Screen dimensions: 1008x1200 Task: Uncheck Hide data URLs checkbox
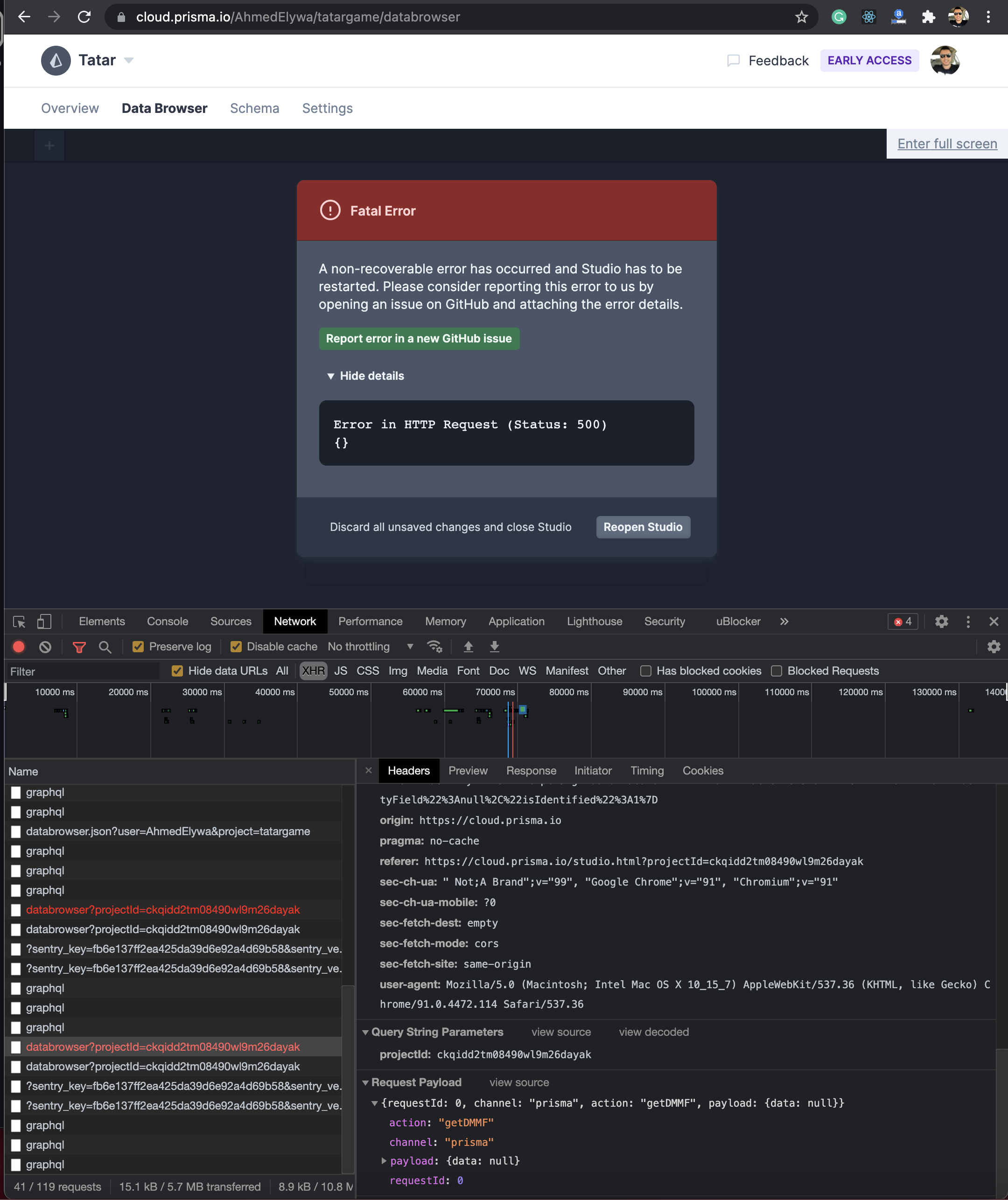177,671
